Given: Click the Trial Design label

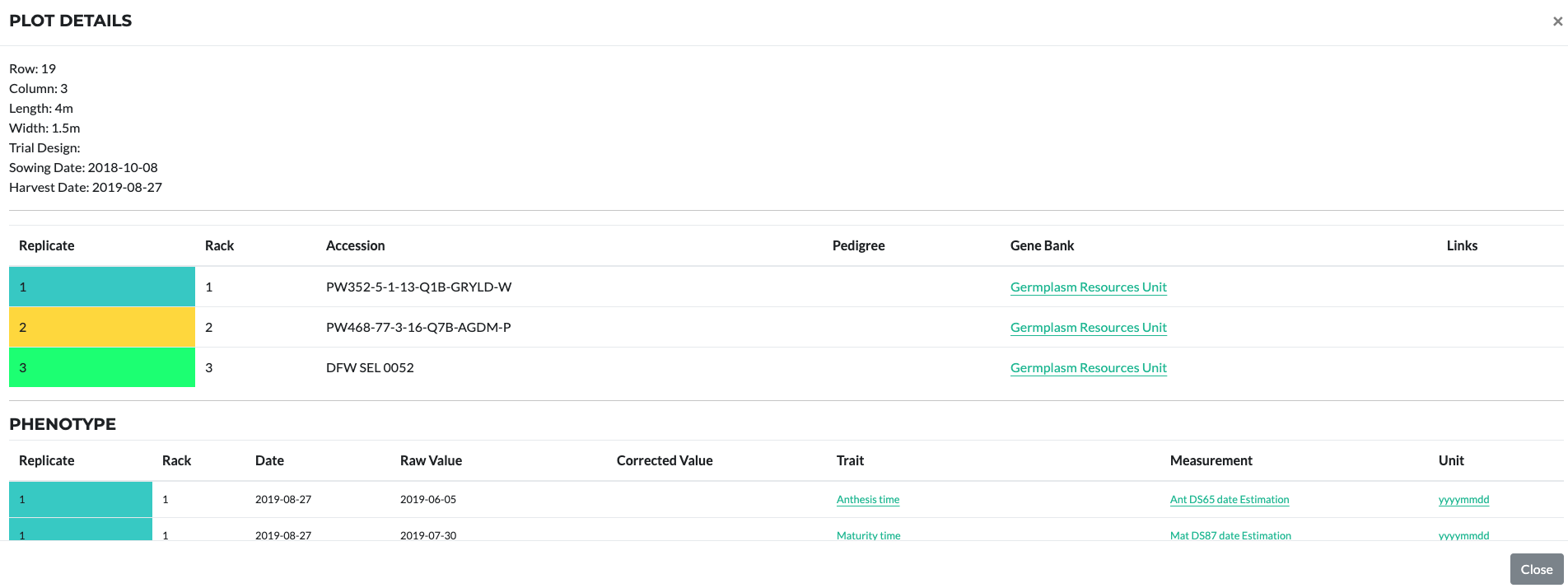Looking at the screenshot, I should tap(44, 147).
